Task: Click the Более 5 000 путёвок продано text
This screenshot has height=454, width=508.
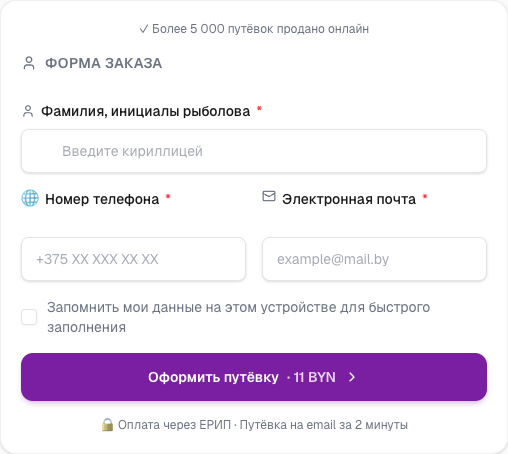Action: point(260,29)
